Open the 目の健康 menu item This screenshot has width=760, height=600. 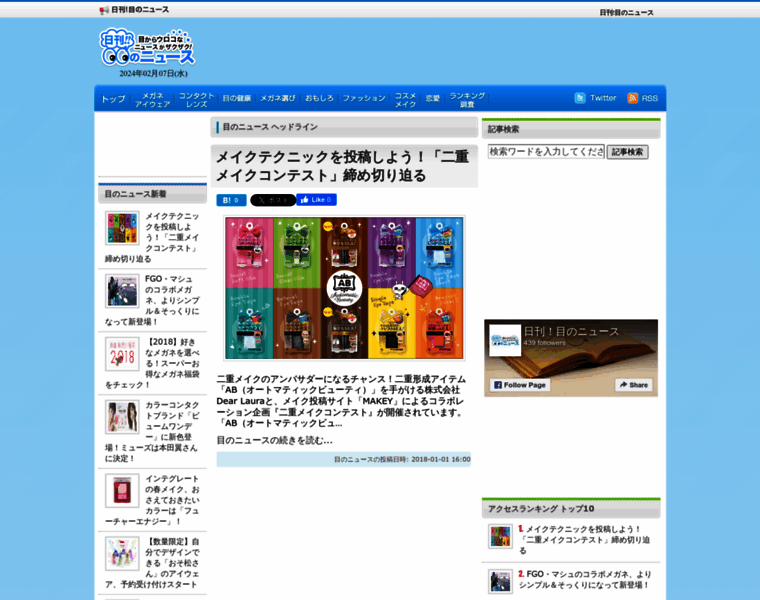237,98
